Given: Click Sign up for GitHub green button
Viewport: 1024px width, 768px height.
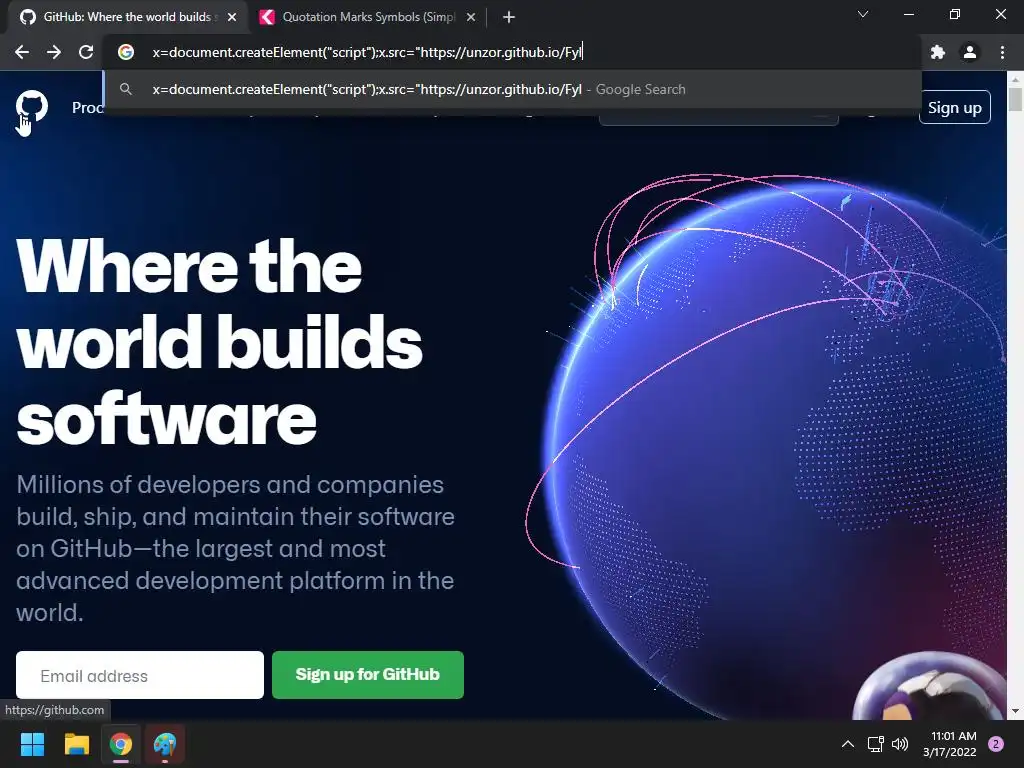Looking at the screenshot, I should tap(368, 675).
